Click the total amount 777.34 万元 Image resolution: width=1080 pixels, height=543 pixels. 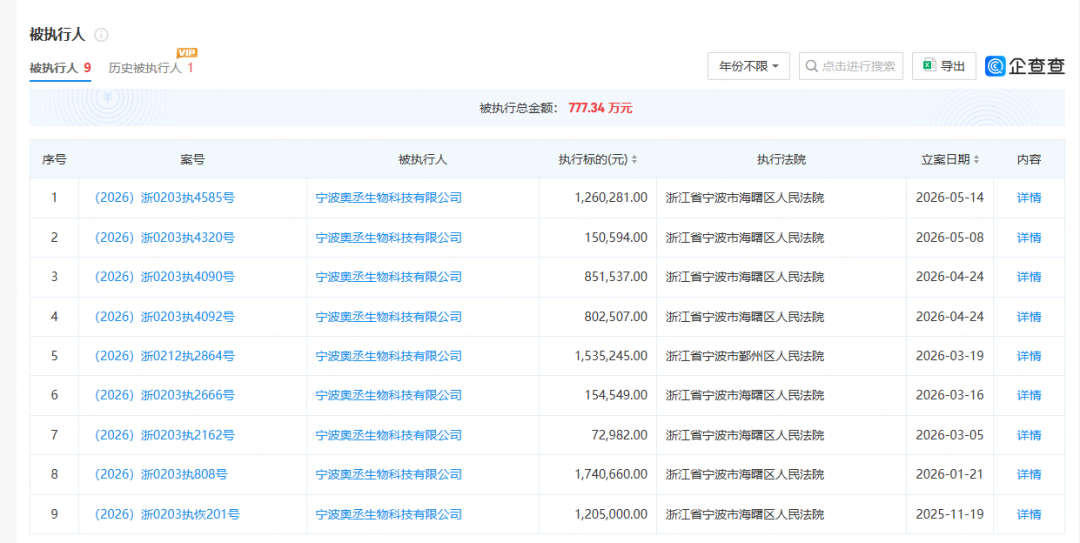(x=601, y=108)
